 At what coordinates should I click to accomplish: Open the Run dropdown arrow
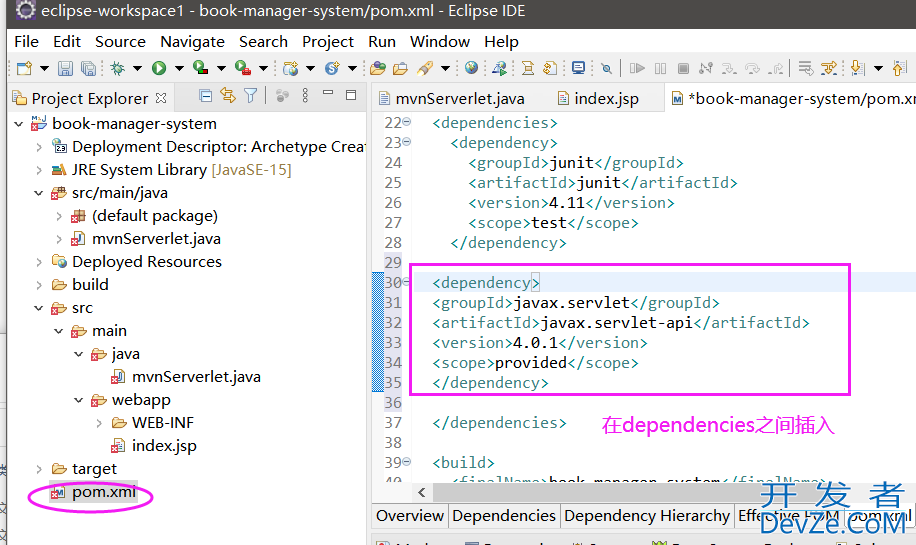click(x=179, y=69)
